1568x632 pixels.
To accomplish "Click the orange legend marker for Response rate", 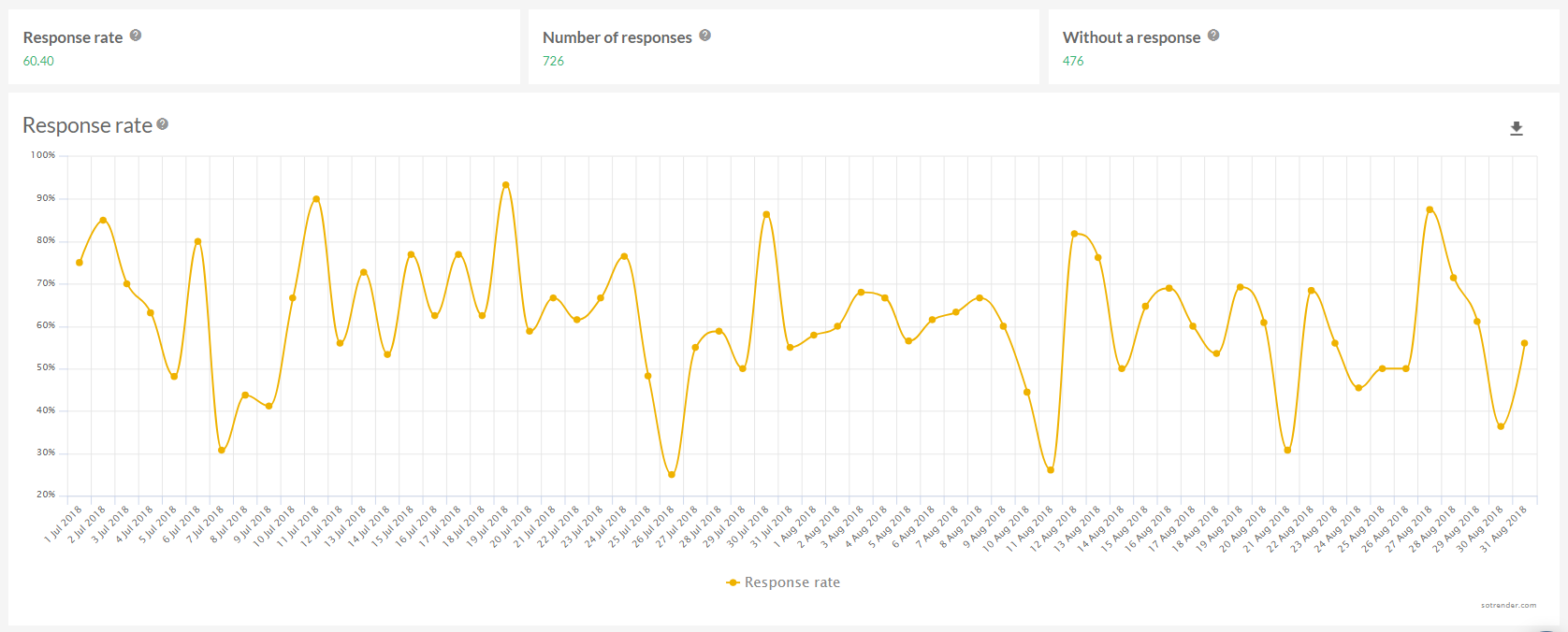I will point(733,582).
